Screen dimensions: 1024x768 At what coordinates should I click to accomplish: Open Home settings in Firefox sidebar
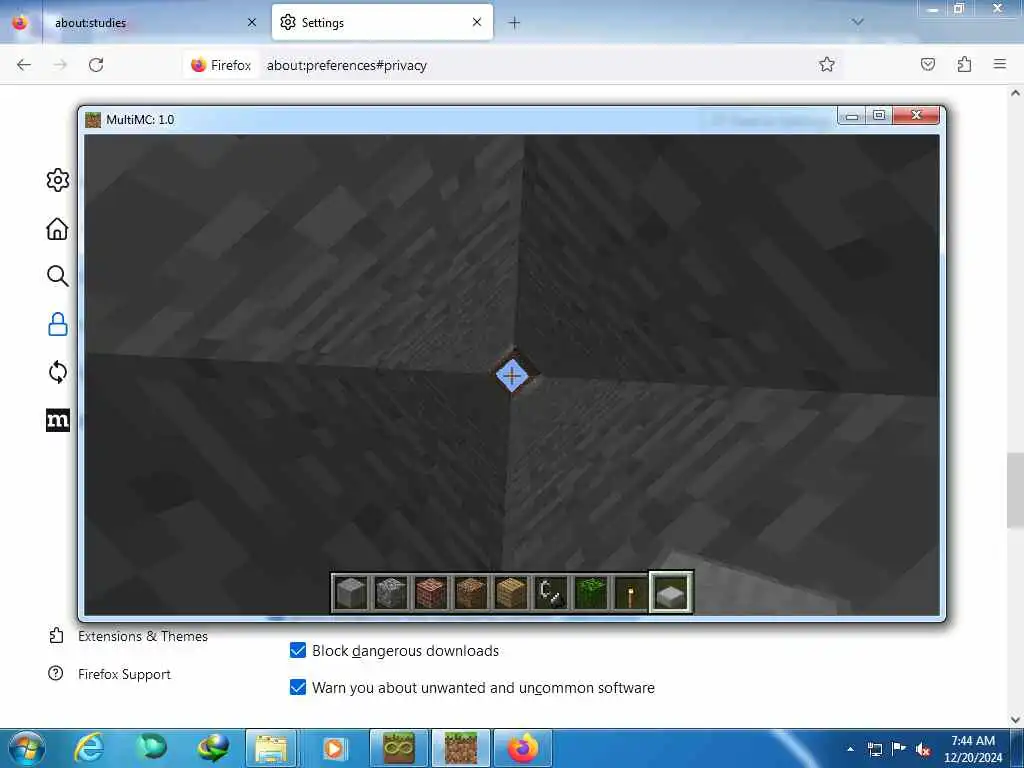pyautogui.click(x=57, y=229)
